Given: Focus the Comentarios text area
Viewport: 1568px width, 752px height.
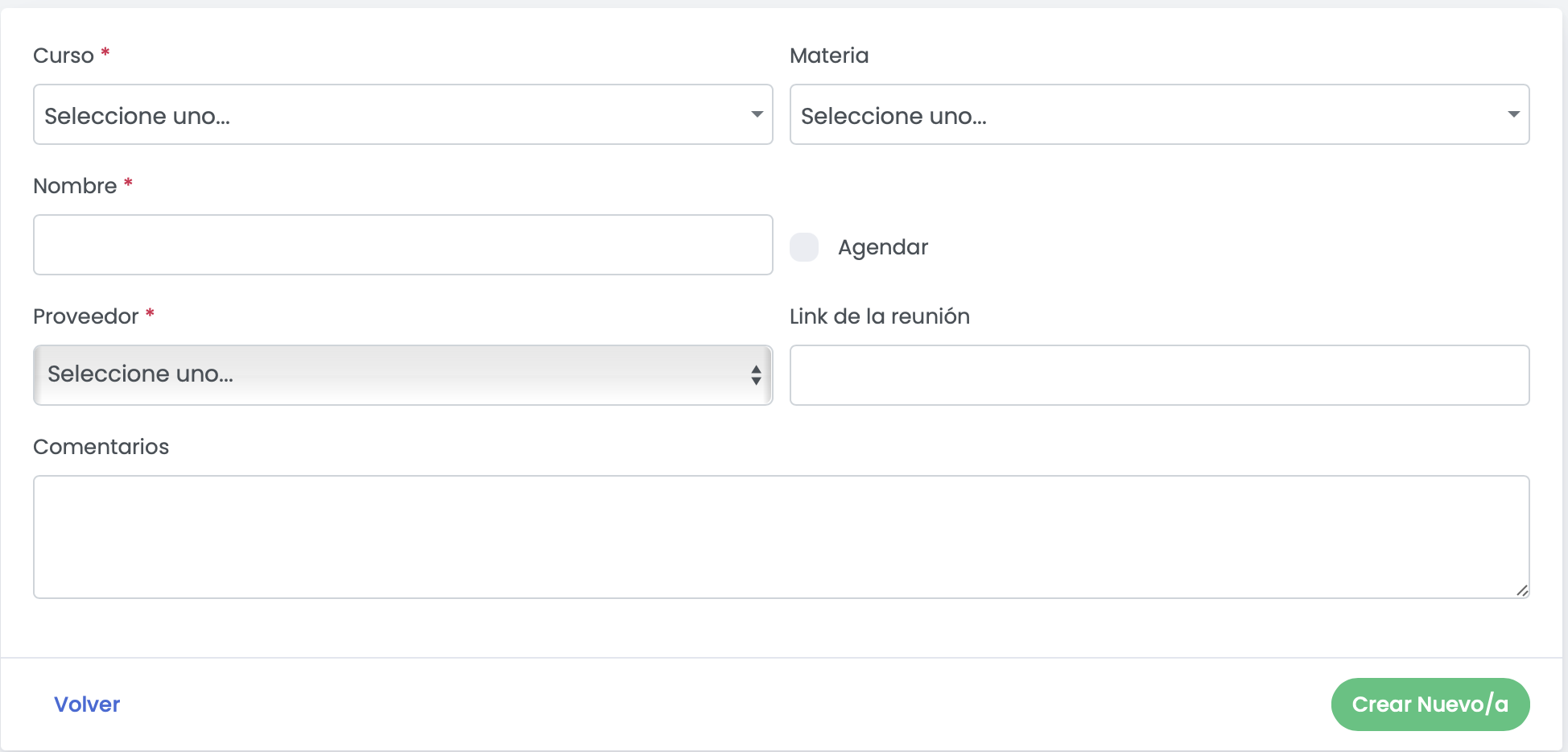Looking at the screenshot, I should [x=781, y=536].
